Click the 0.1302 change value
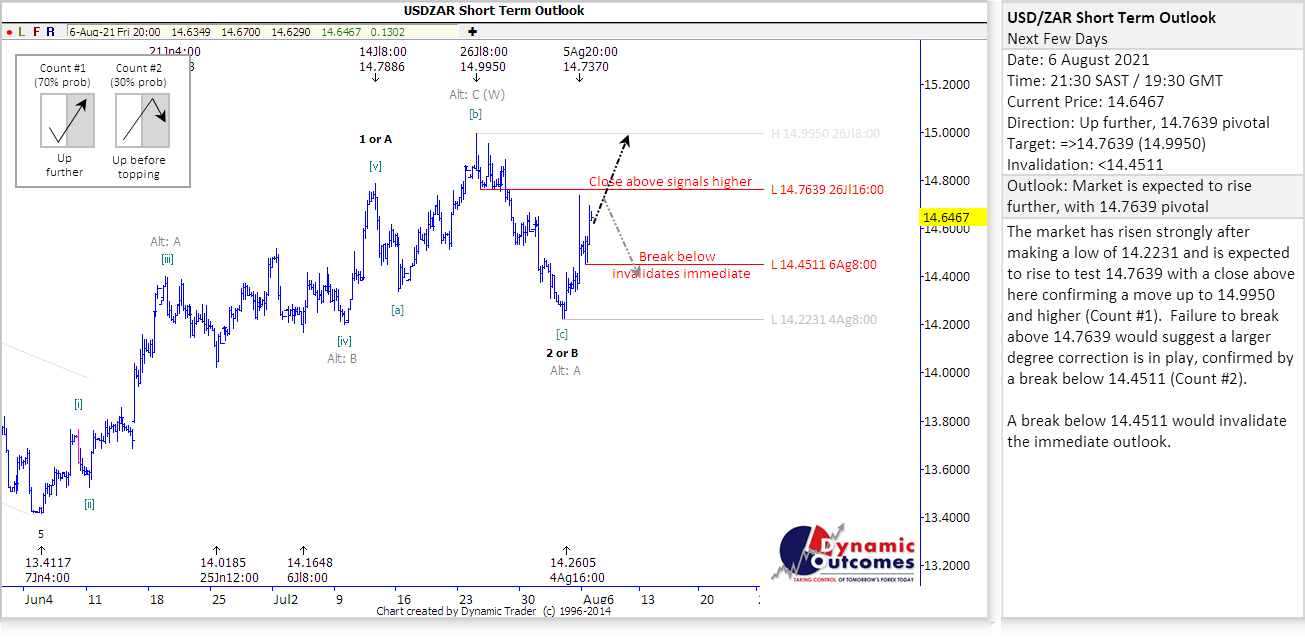The height and width of the screenshot is (637, 1305). point(386,32)
